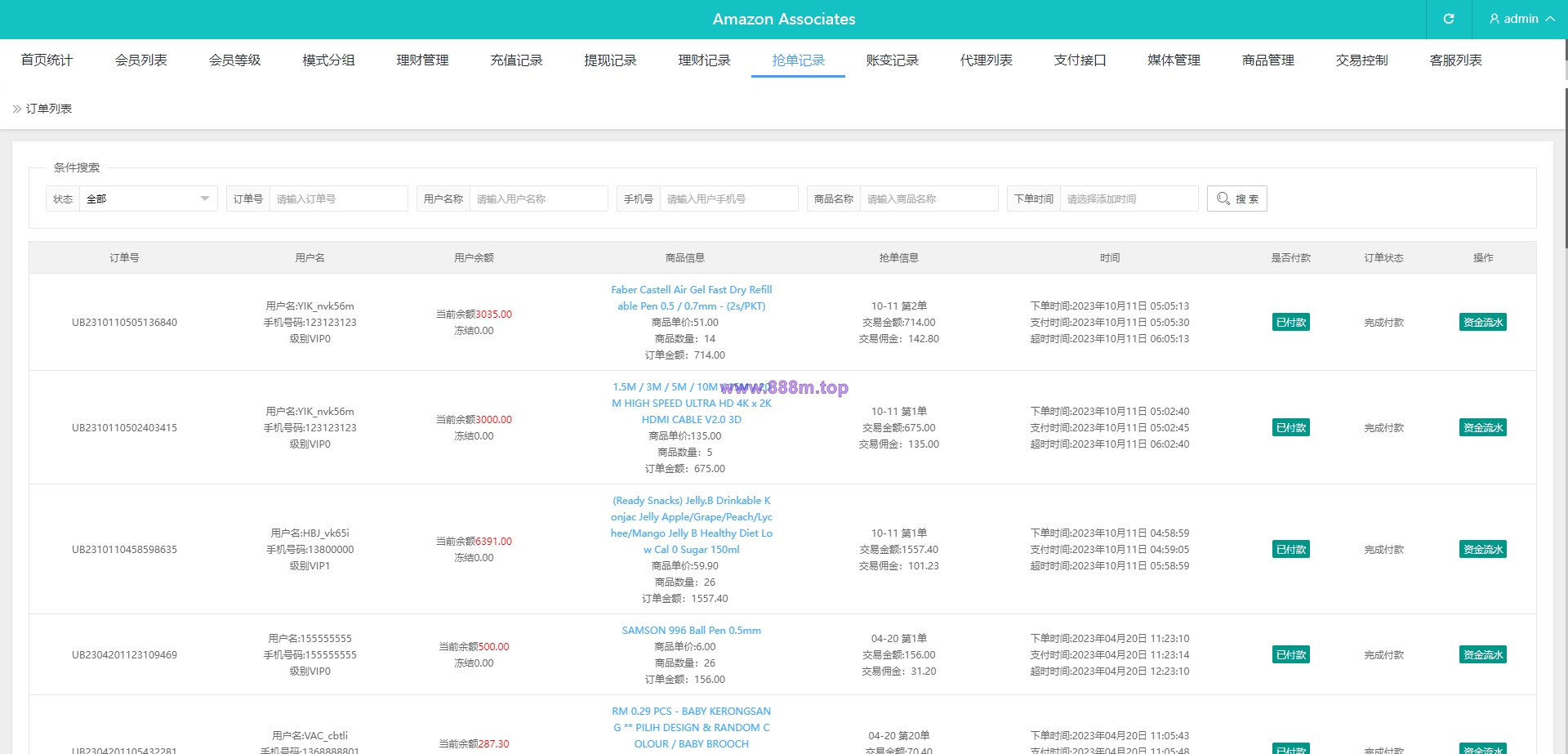Select order number UB2310110505136840
1568x754 pixels.
point(124,323)
